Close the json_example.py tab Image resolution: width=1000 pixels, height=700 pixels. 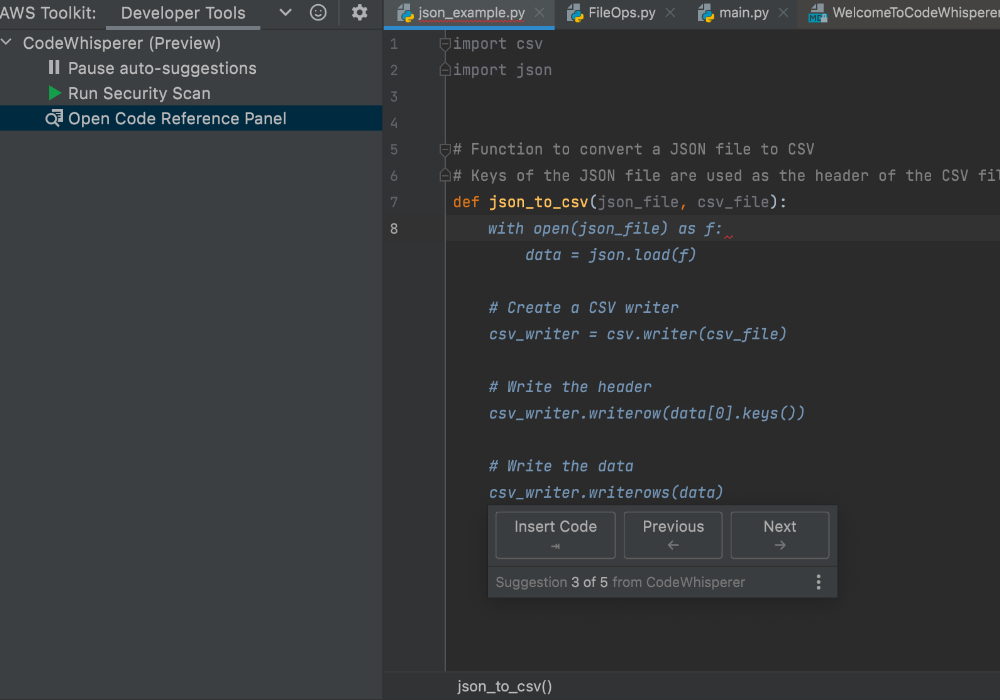pyautogui.click(x=539, y=13)
